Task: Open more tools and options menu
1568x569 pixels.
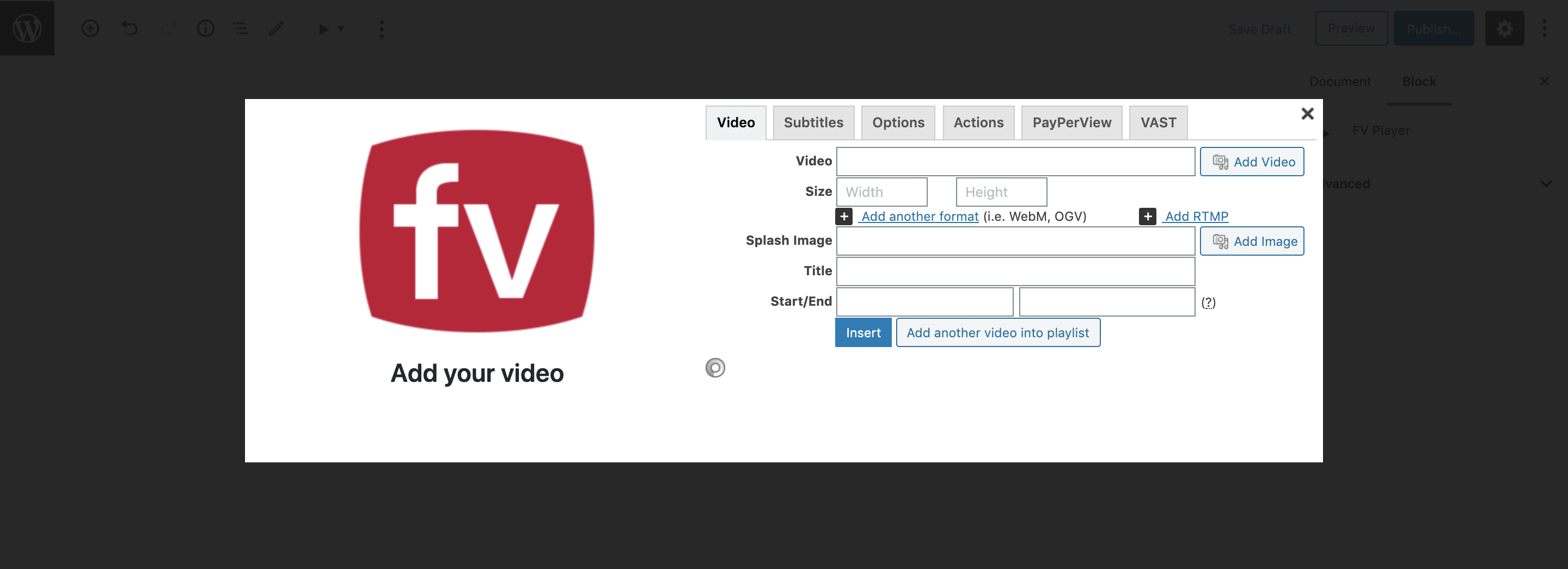Action: point(1544,29)
